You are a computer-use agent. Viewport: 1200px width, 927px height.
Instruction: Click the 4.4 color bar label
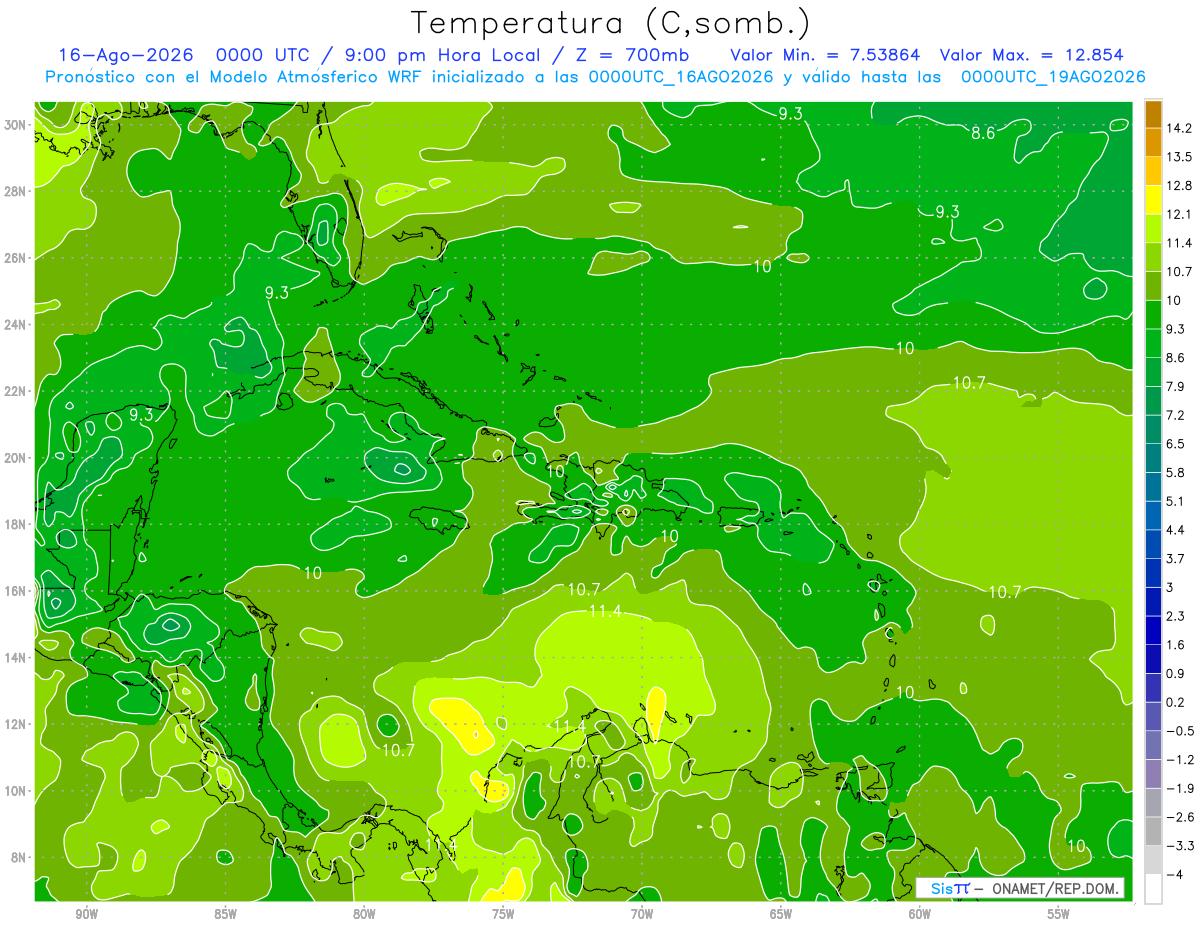[1176, 529]
